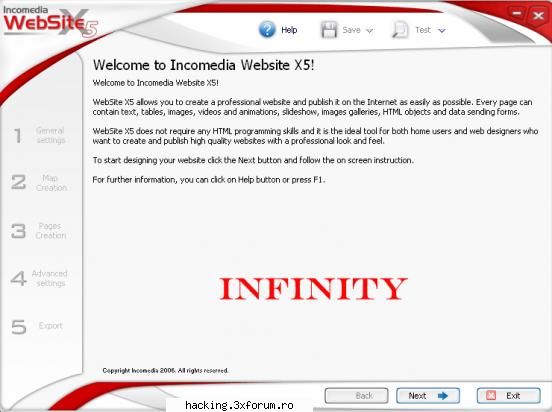
Task: Click the 'Copyright Incomedia 2006' notice text
Action: 165,370
